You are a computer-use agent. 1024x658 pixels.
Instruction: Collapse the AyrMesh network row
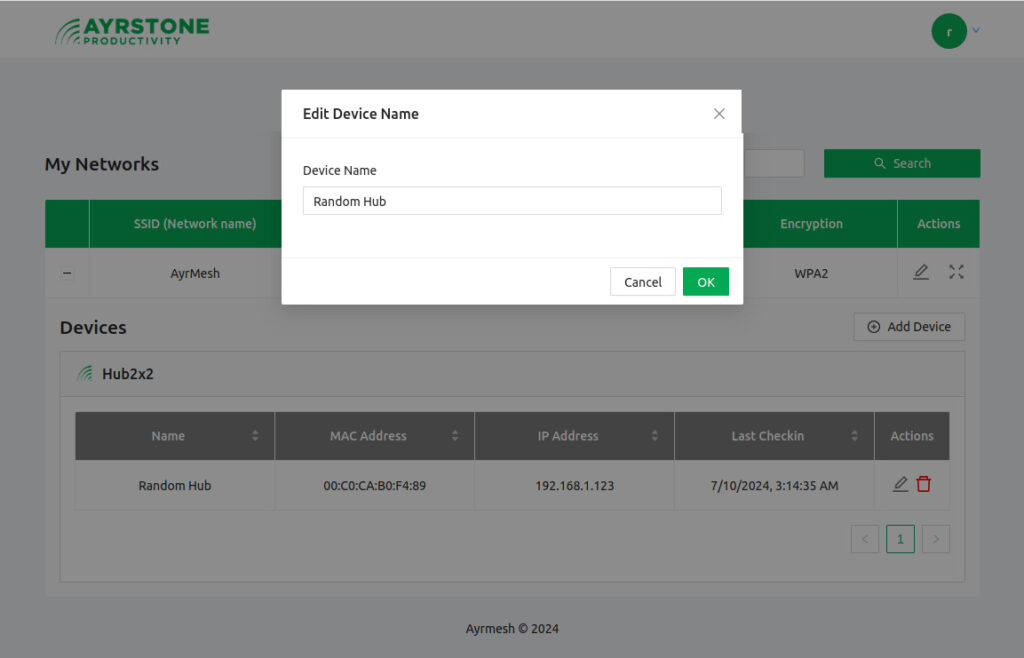click(x=67, y=273)
